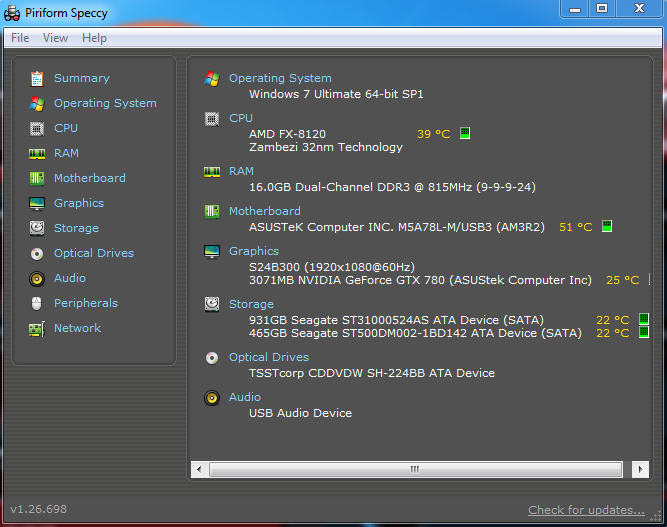667x527 pixels.
Task: Click the Storage drive icon in summary pane
Action: (x=212, y=305)
